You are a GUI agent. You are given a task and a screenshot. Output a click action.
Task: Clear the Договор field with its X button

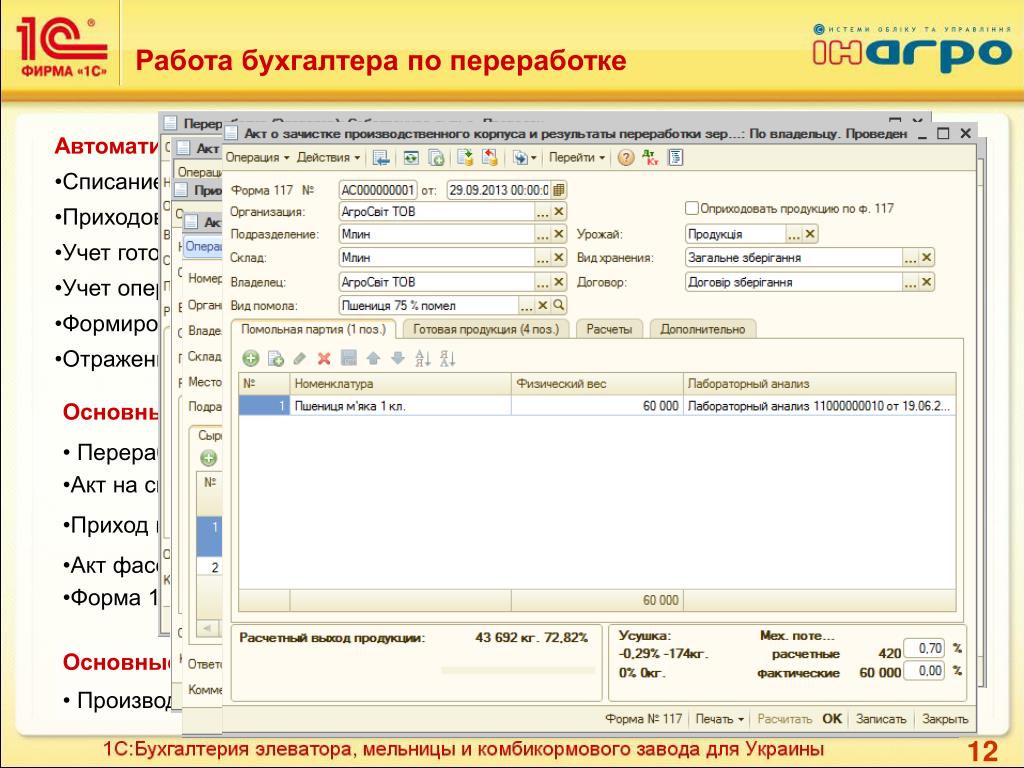[927, 281]
